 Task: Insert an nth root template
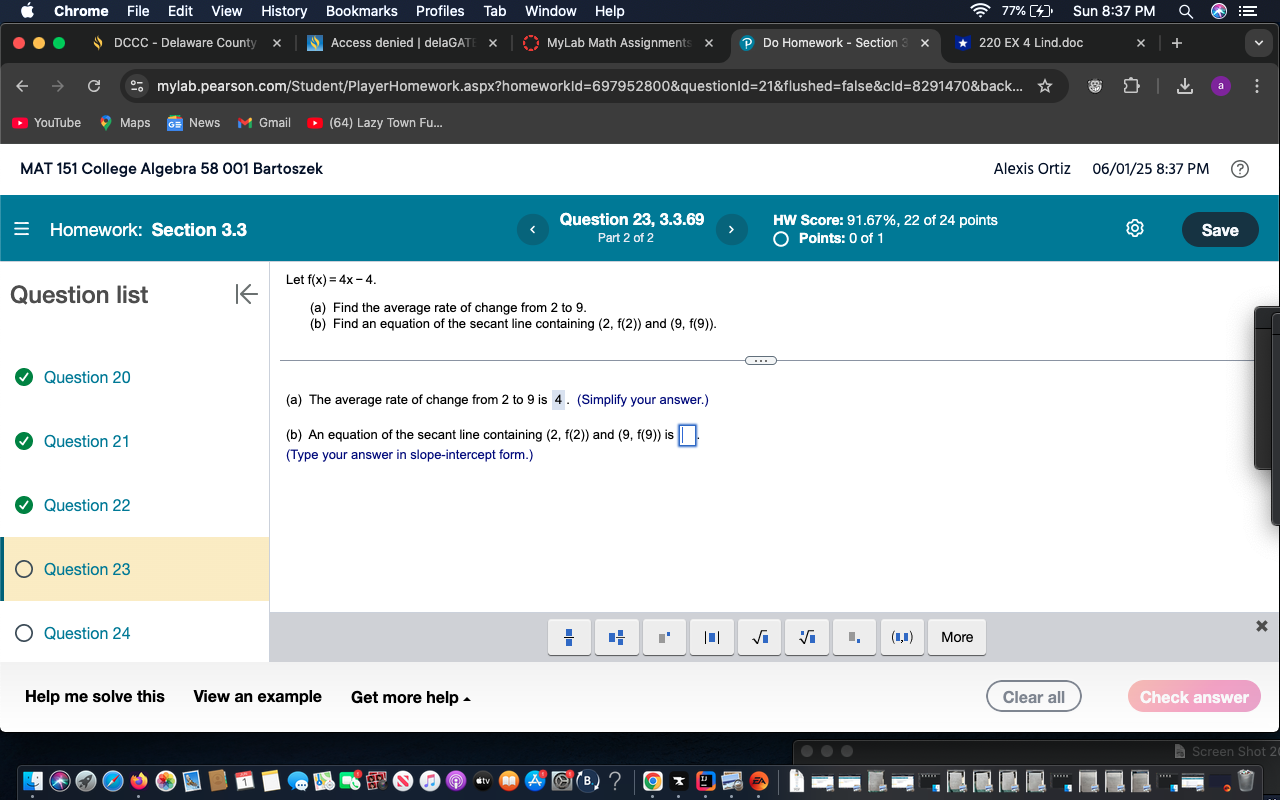click(807, 637)
